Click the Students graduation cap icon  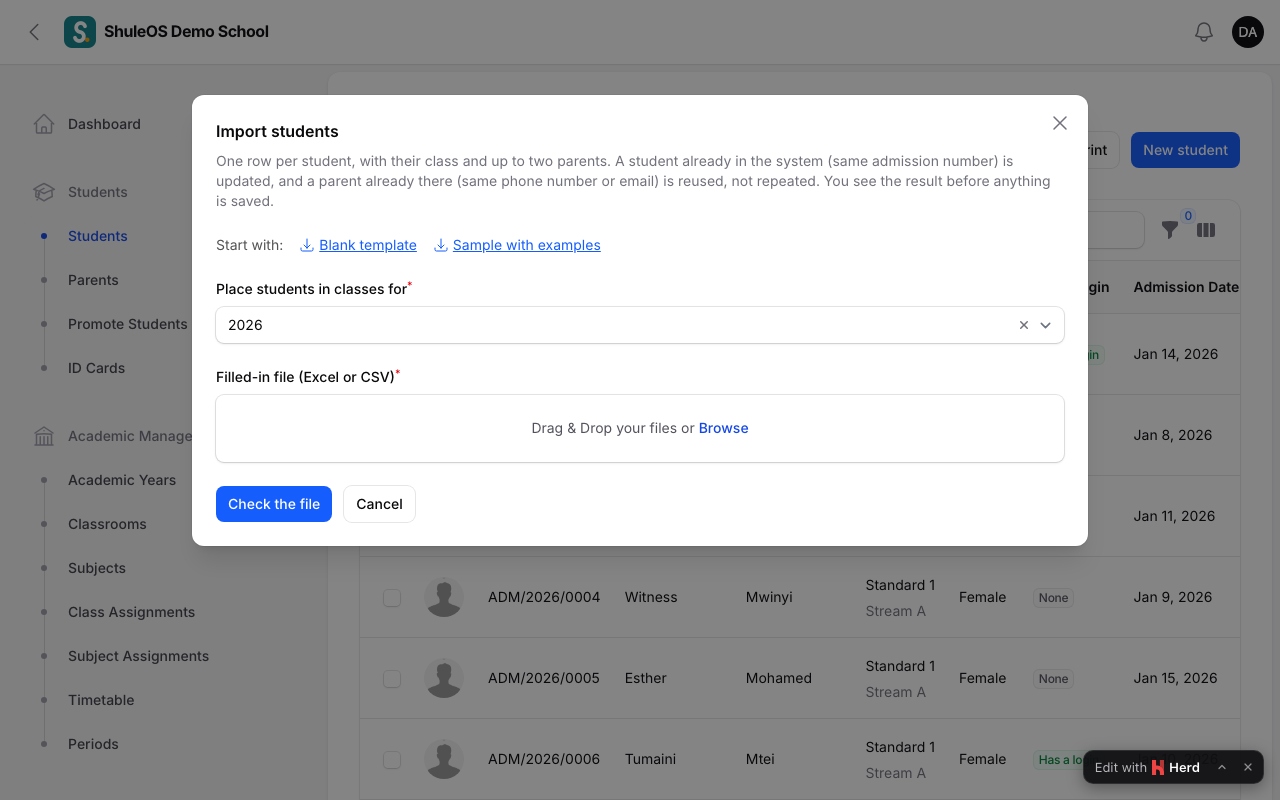point(44,192)
